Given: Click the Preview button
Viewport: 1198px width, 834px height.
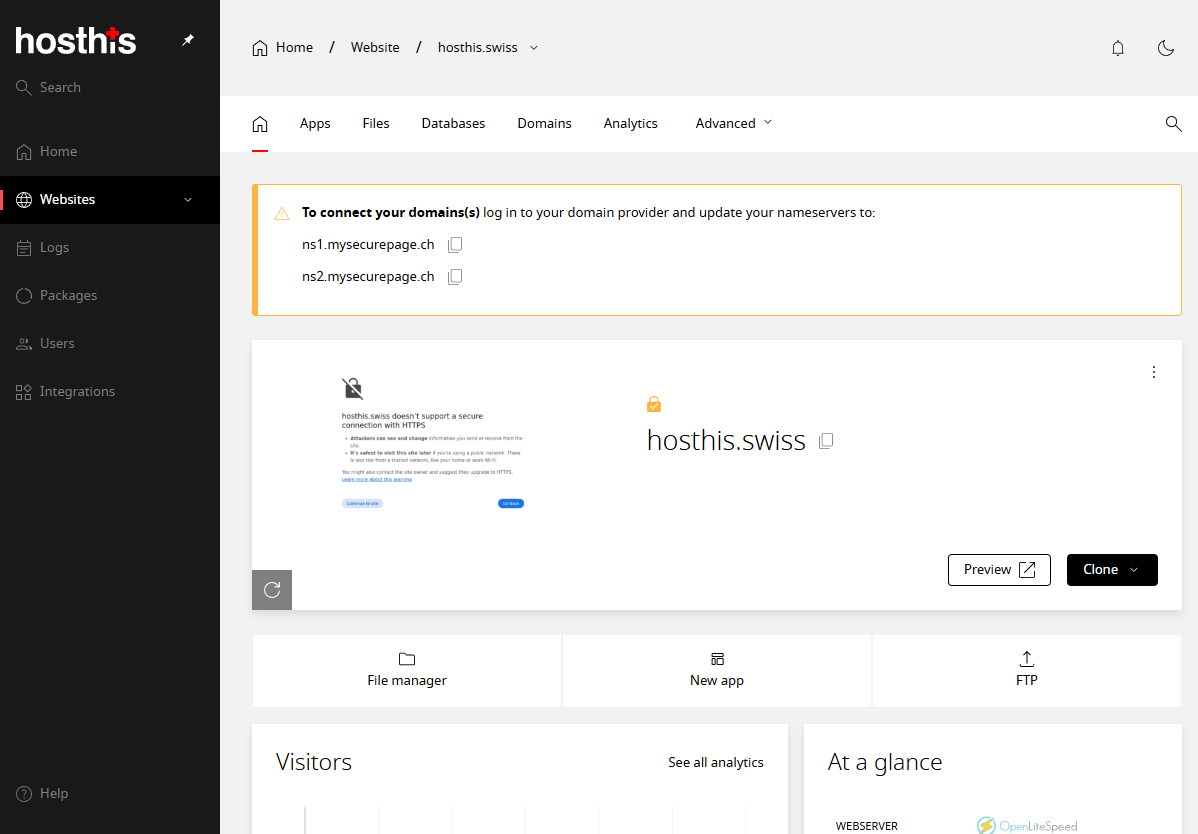Looking at the screenshot, I should pos(999,569).
